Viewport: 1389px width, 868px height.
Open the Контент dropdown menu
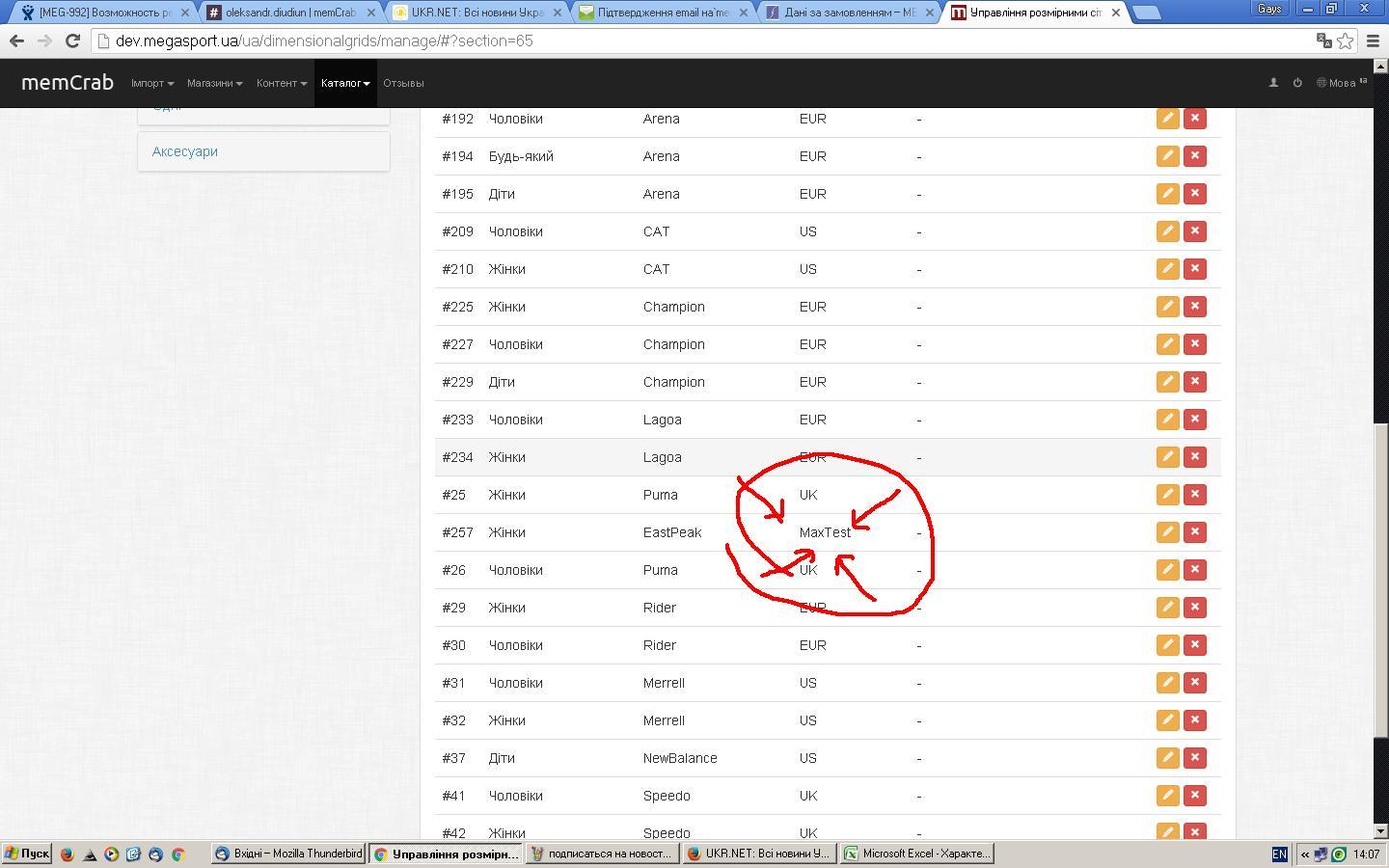coord(281,83)
